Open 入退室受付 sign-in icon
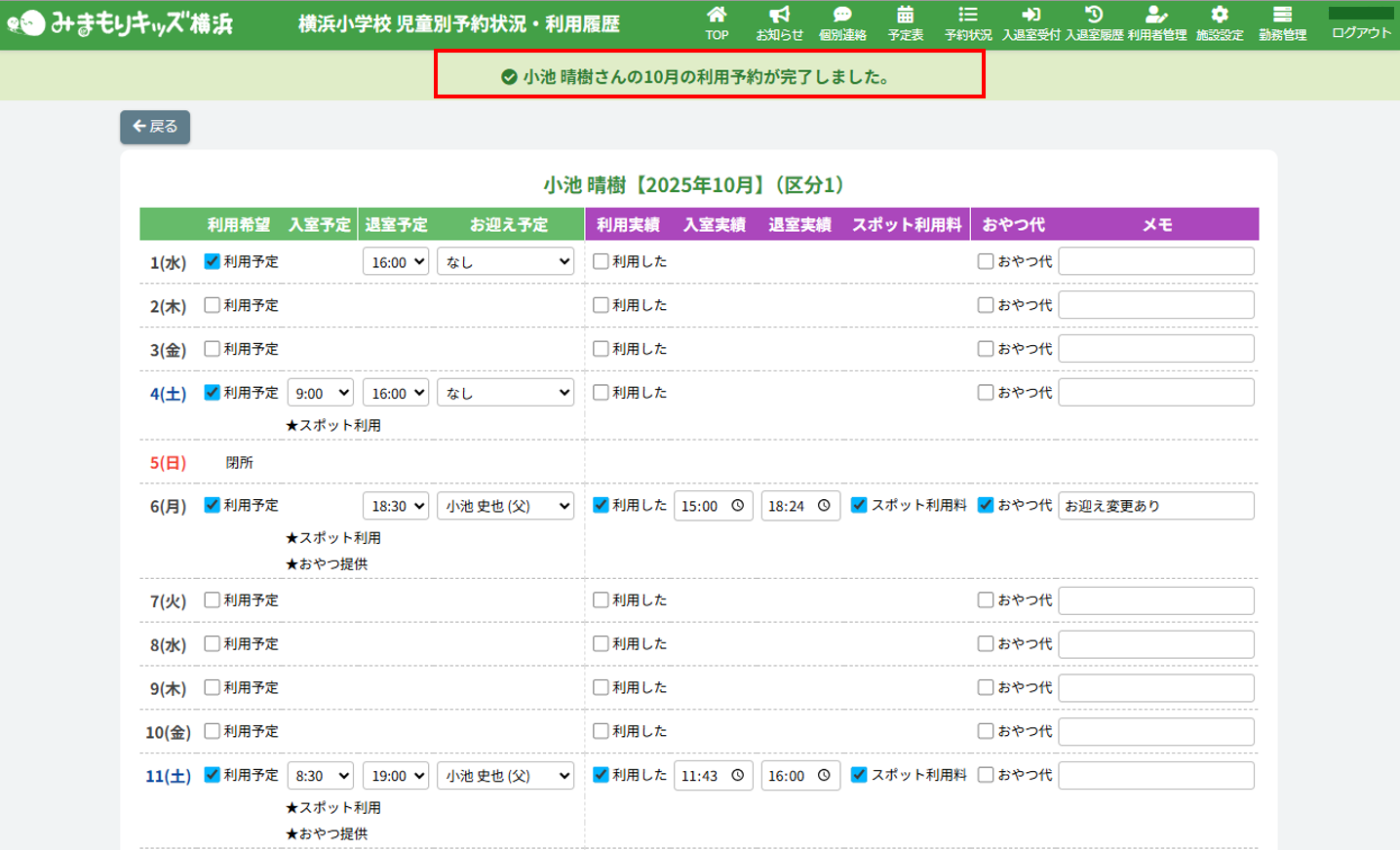The image size is (1400, 850). [x=1031, y=16]
